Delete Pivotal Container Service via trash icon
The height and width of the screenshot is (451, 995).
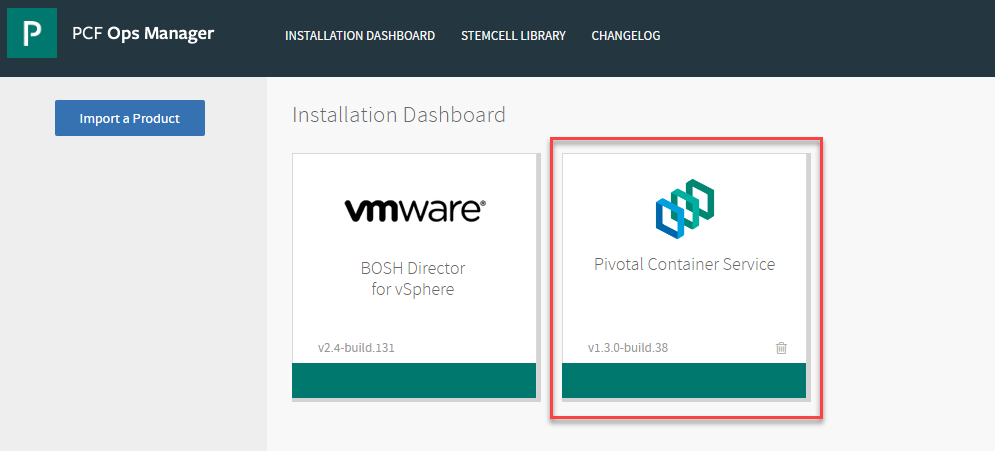pos(781,348)
